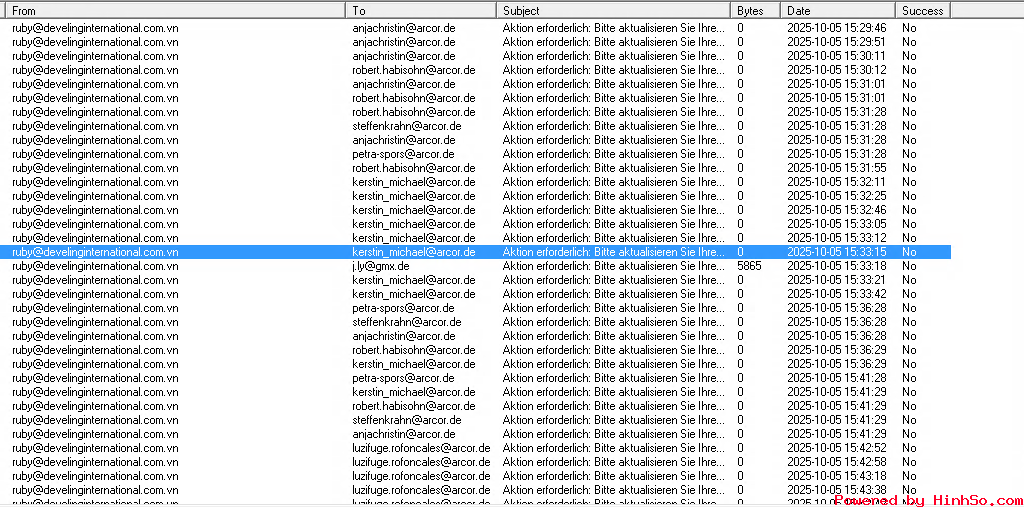The width and height of the screenshot is (1024, 507).
Task: Click the Bytes column header
Action: 754,10
